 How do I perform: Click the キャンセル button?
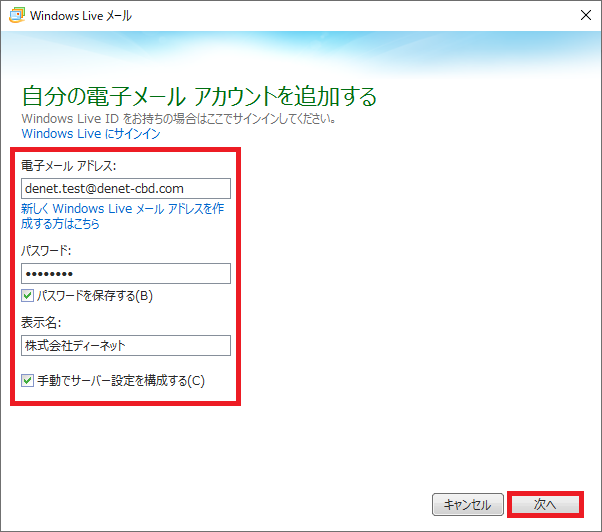[x=468, y=504]
